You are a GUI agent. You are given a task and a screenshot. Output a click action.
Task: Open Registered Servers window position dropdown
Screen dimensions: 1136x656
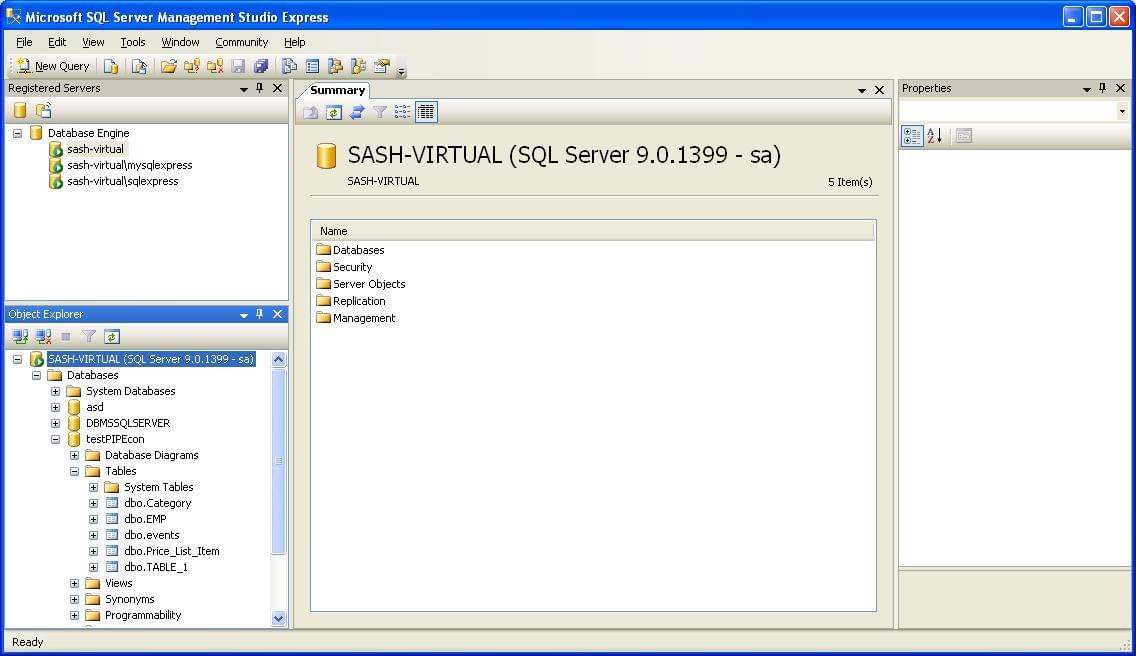(x=243, y=89)
